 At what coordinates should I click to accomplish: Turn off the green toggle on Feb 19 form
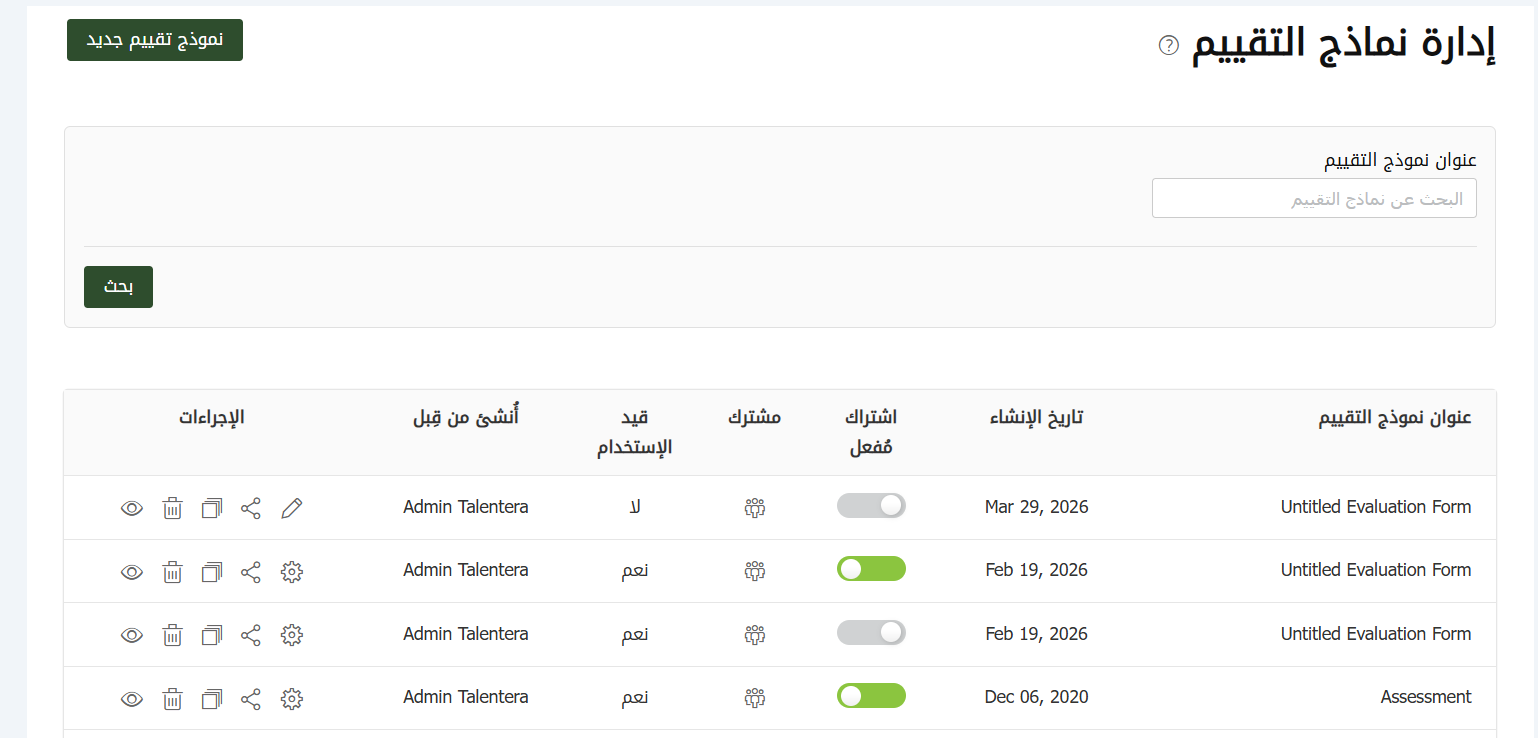[871, 569]
